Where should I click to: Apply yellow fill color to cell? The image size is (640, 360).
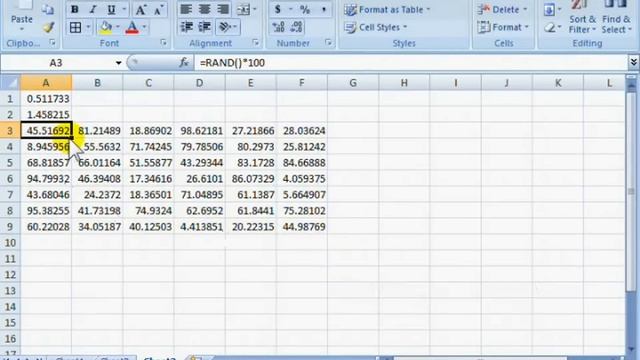point(106,27)
